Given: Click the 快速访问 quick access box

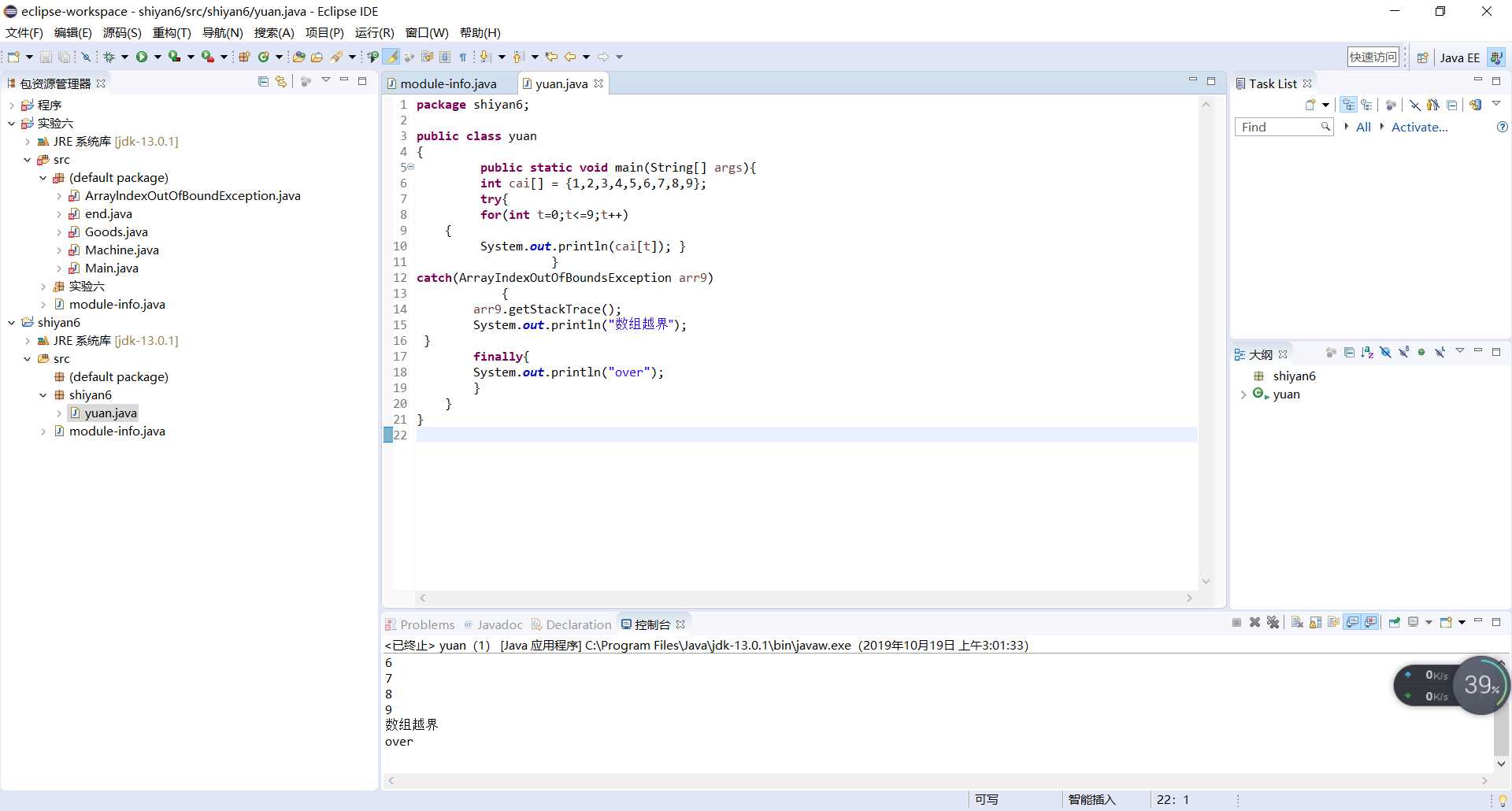Looking at the screenshot, I should 1373,57.
